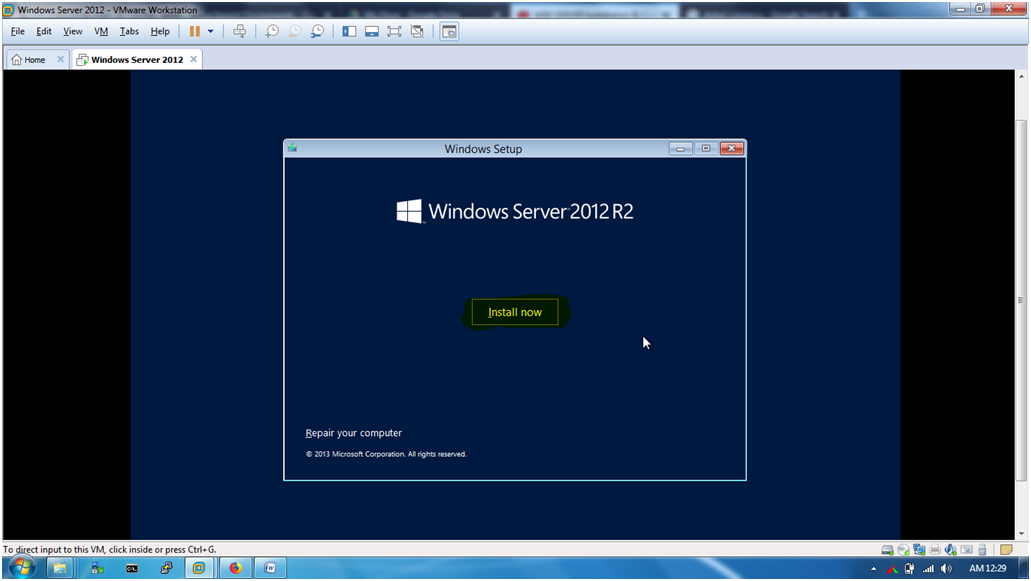Click the network adapter status icon
This screenshot has height=581, width=1031.
(x=919, y=549)
